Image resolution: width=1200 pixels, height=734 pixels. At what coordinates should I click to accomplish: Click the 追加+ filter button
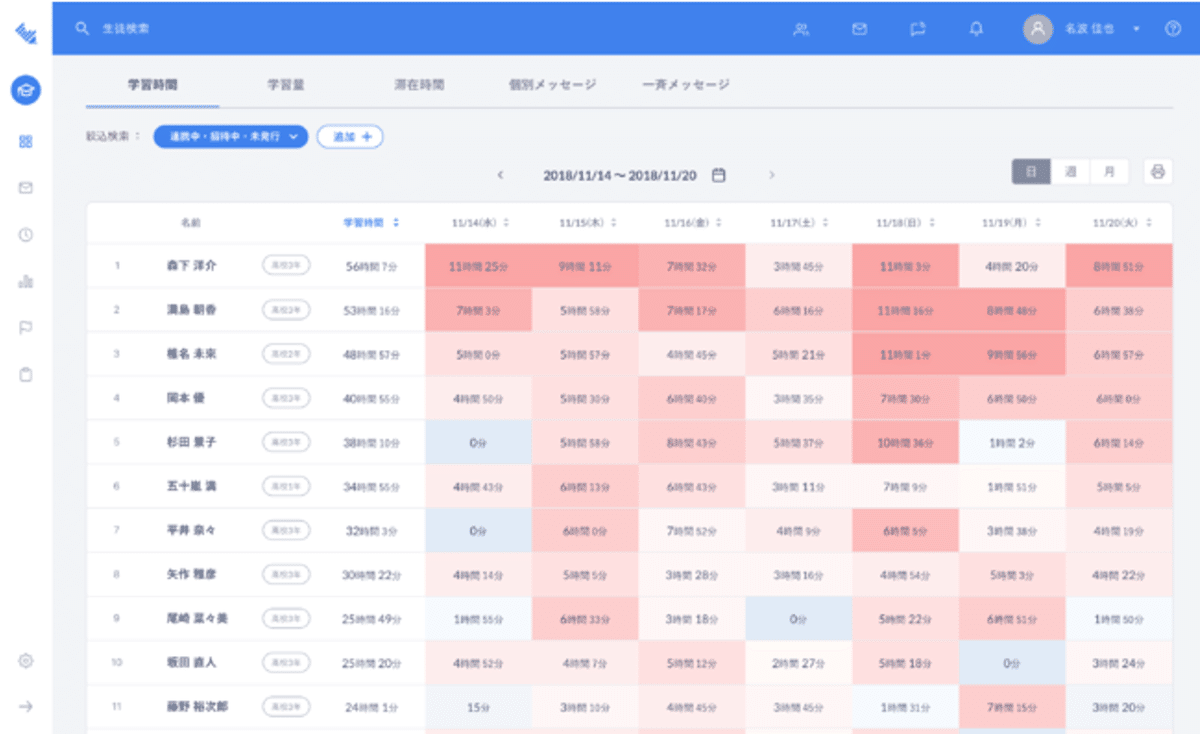coord(349,137)
